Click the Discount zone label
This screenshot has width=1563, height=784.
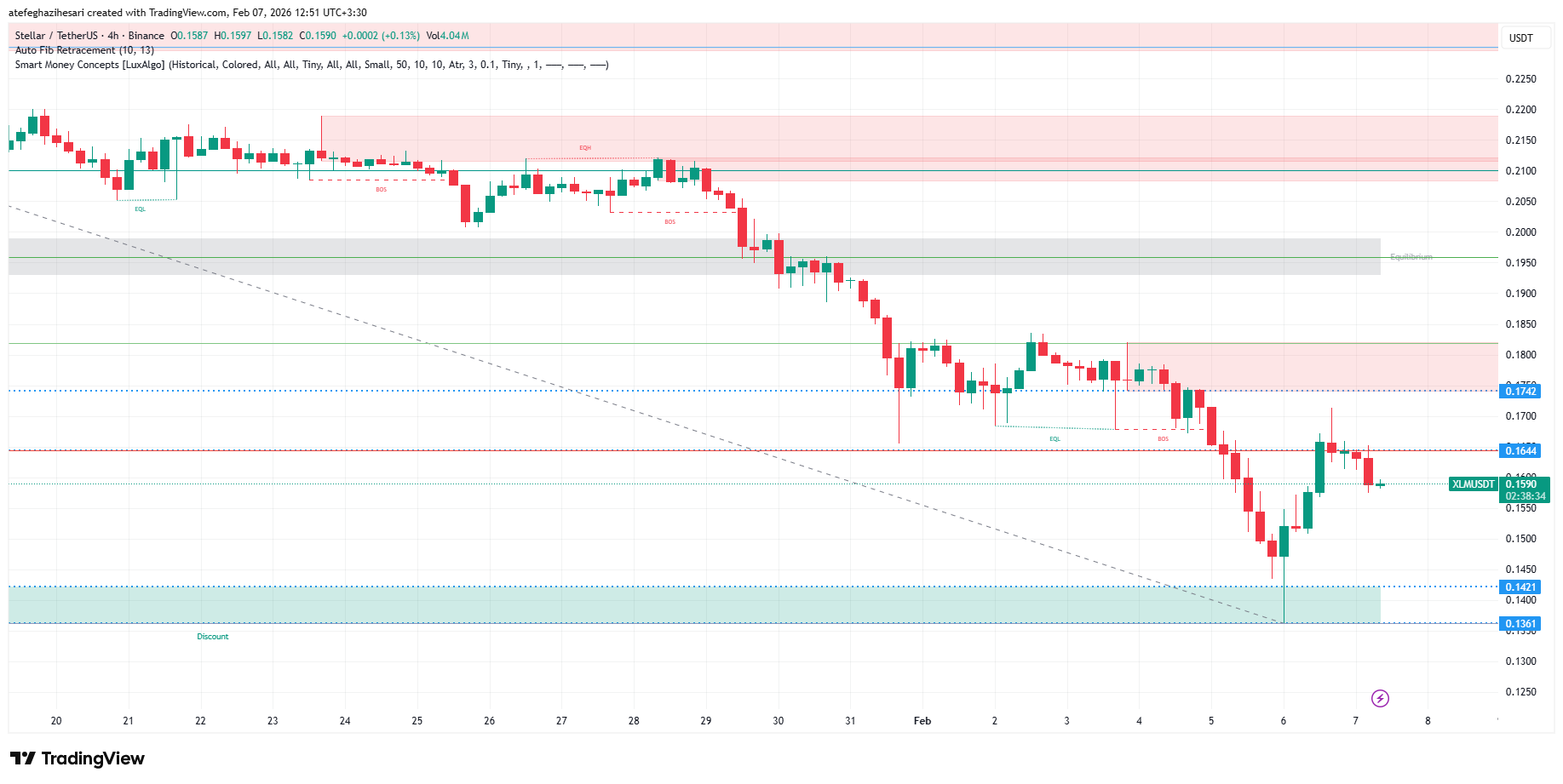(x=213, y=637)
